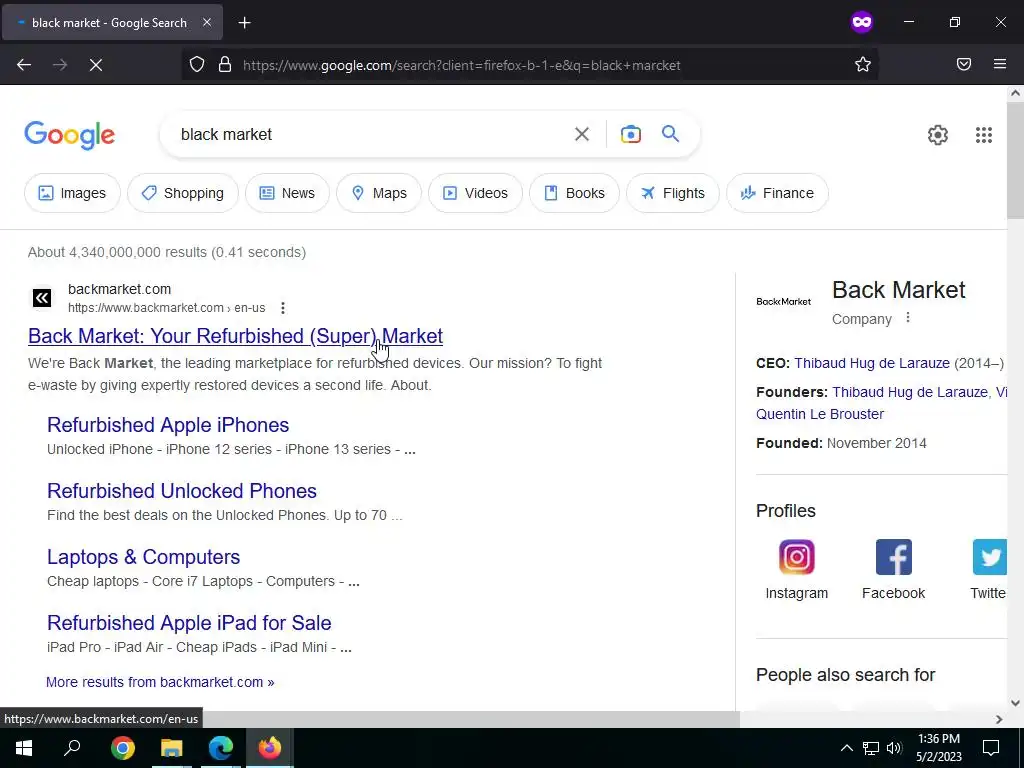
Task: Open backmarket.com favicon result
Action: (42, 298)
